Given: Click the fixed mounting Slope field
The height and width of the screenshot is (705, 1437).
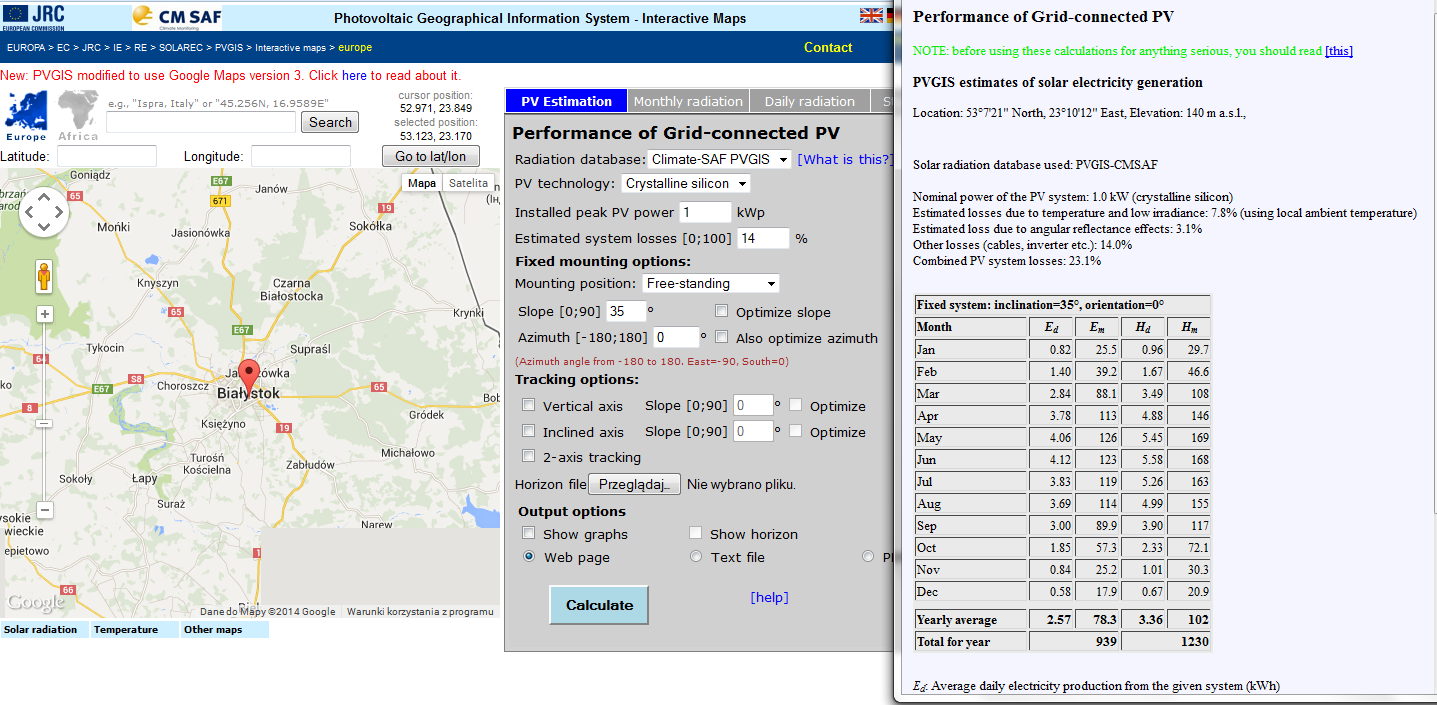Looking at the screenshot, I should [627, 311].
